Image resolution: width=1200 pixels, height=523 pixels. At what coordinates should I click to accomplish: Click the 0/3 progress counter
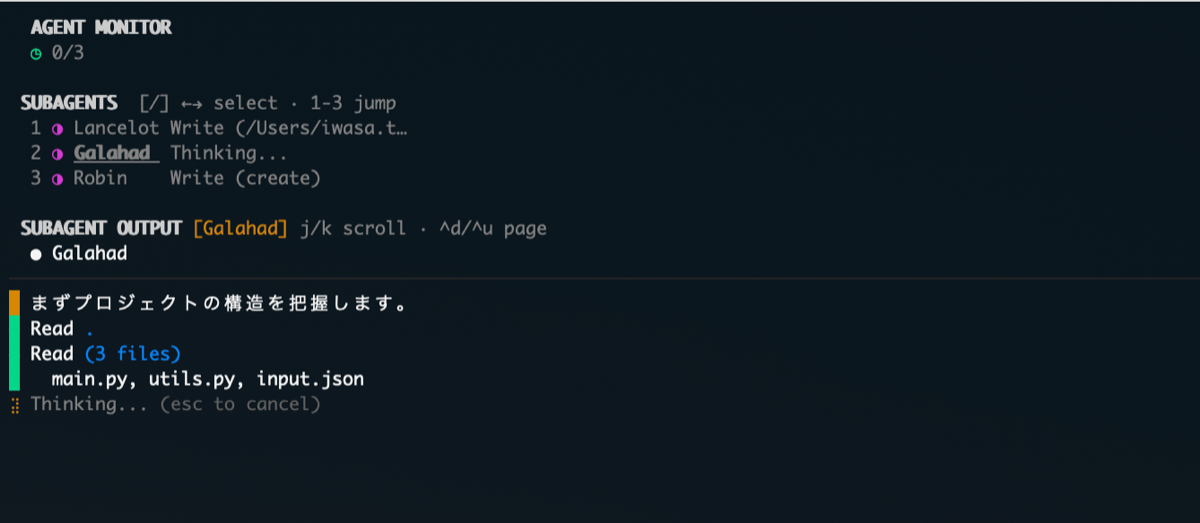68,54
